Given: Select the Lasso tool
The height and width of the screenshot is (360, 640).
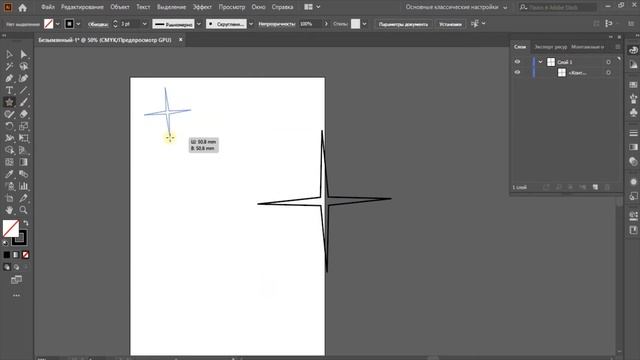Looking at the screenshot, I should tap(23, 66).
